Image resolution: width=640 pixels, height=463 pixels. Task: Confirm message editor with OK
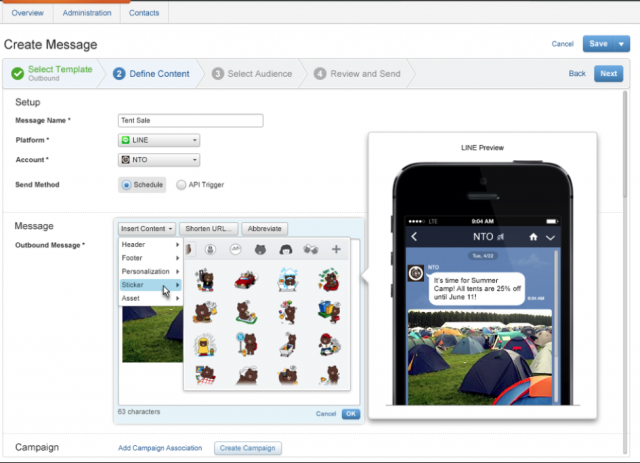351,414
